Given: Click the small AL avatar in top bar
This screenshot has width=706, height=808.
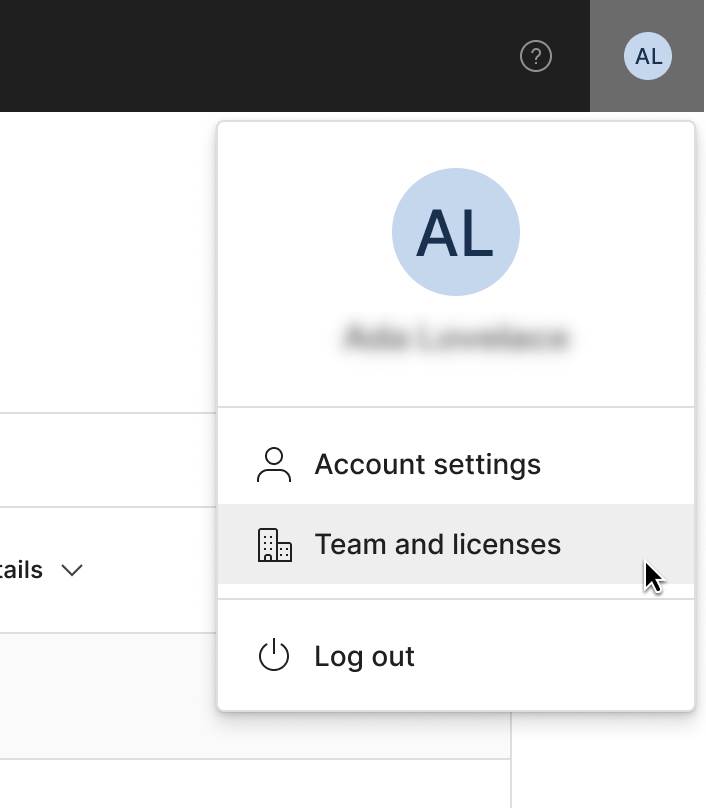Looking at the screenshot, I should pos(648,56).
